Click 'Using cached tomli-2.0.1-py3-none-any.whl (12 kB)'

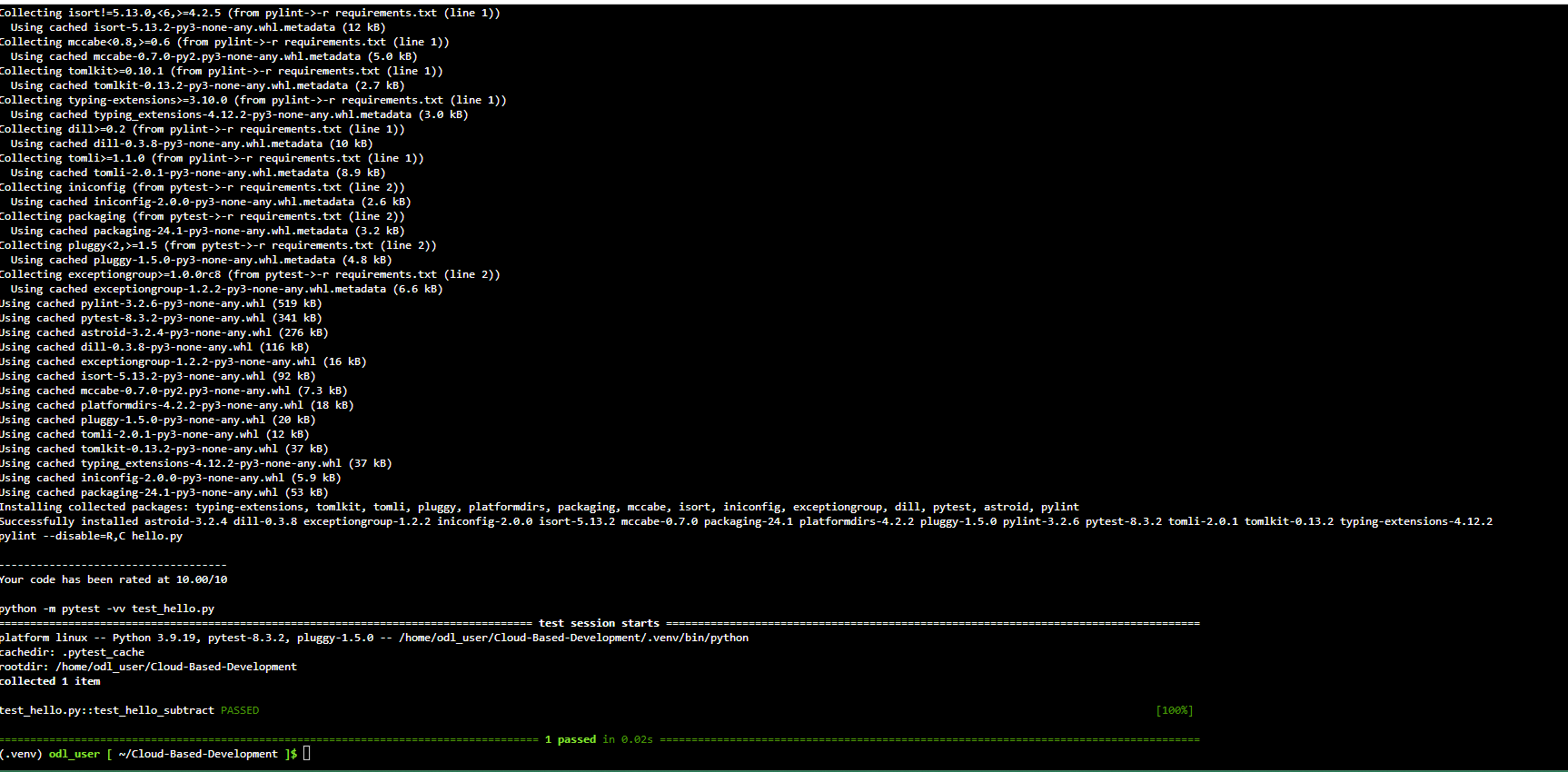click(x=154, y=434)
